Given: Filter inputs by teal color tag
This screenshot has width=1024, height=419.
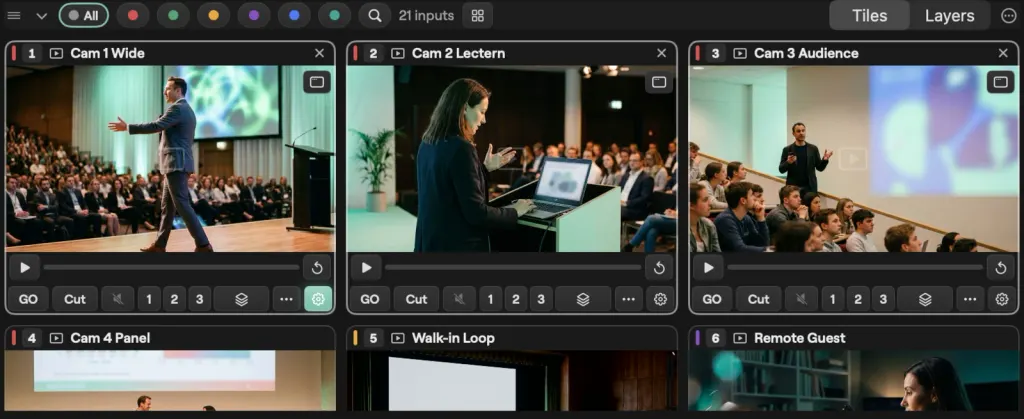Looking at the screenshot, I should (334, 15).
